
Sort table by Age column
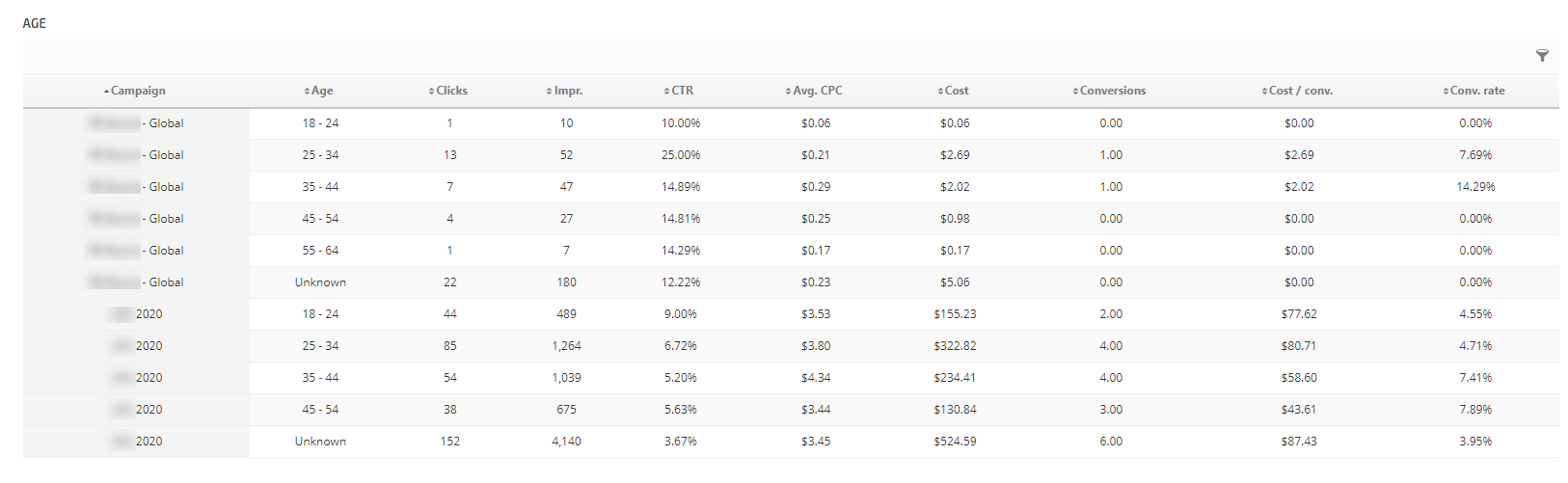[321, 91]
